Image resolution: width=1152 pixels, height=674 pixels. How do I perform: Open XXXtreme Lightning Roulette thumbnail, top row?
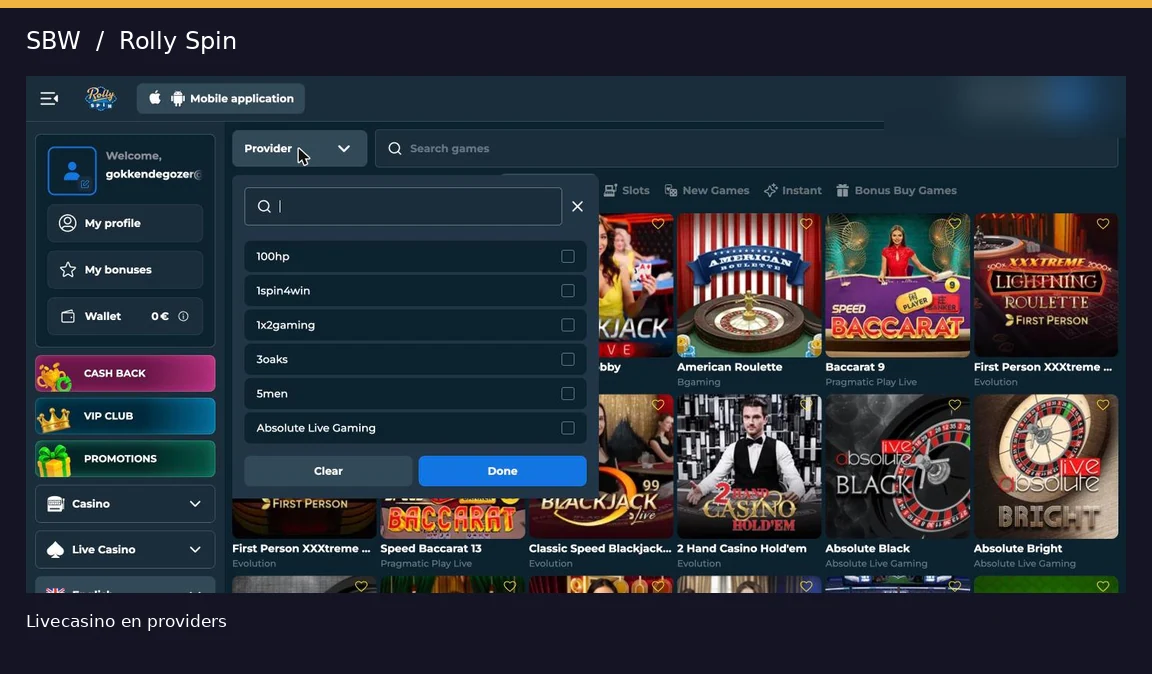click(x=1046, y=285)
